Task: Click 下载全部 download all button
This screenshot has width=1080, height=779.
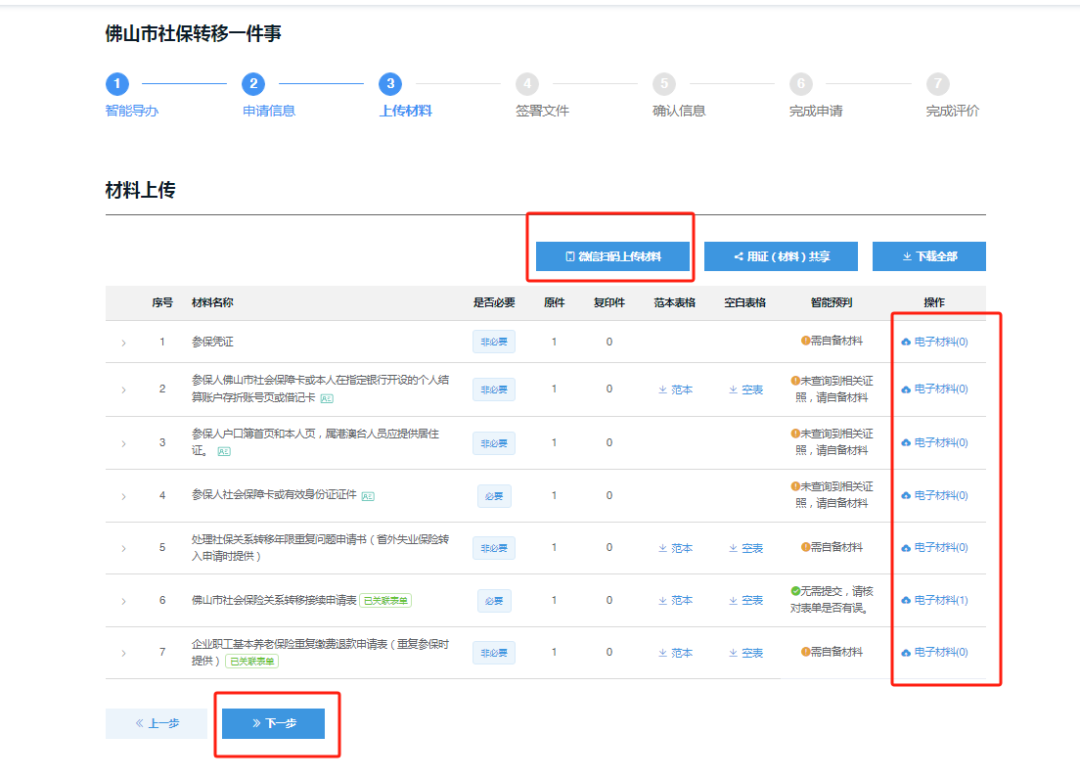Action: [929, 257]
